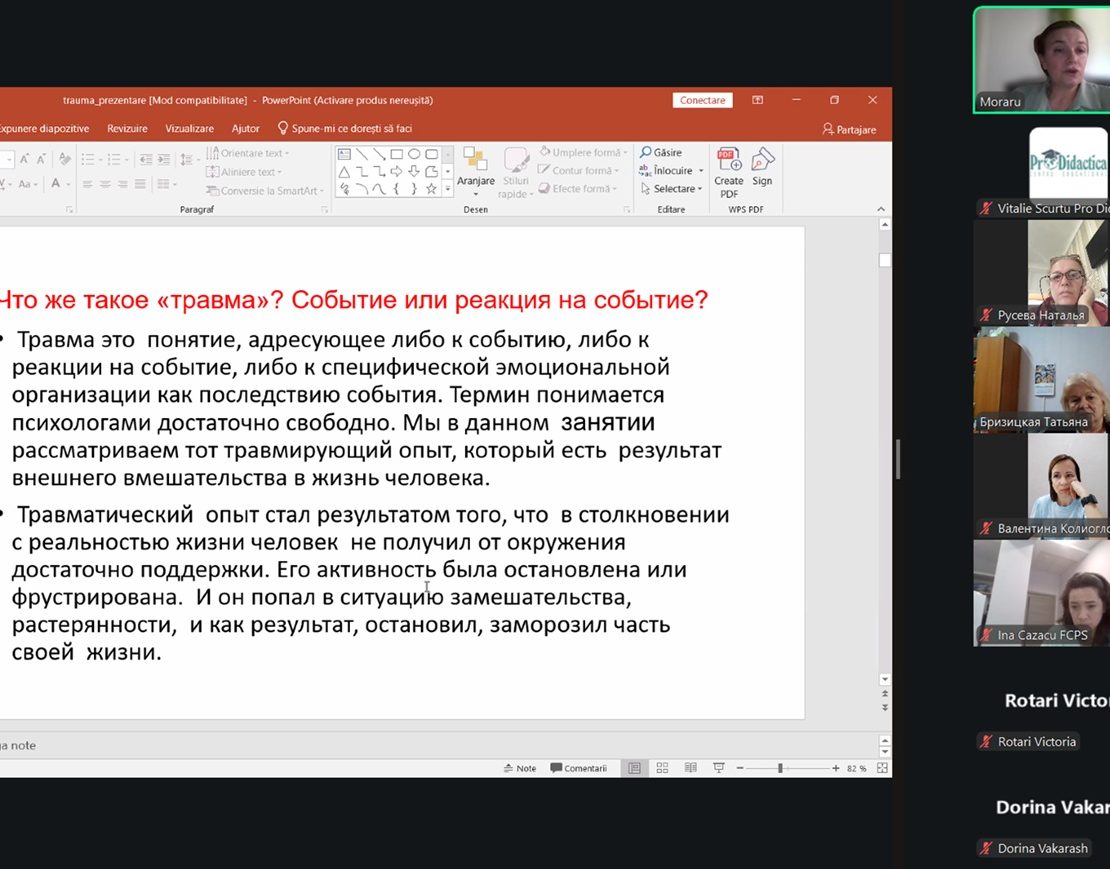Screen dimensions: 1110x869
Task: Open Slide Sorter view in status bar
Action: coord(662,768)
